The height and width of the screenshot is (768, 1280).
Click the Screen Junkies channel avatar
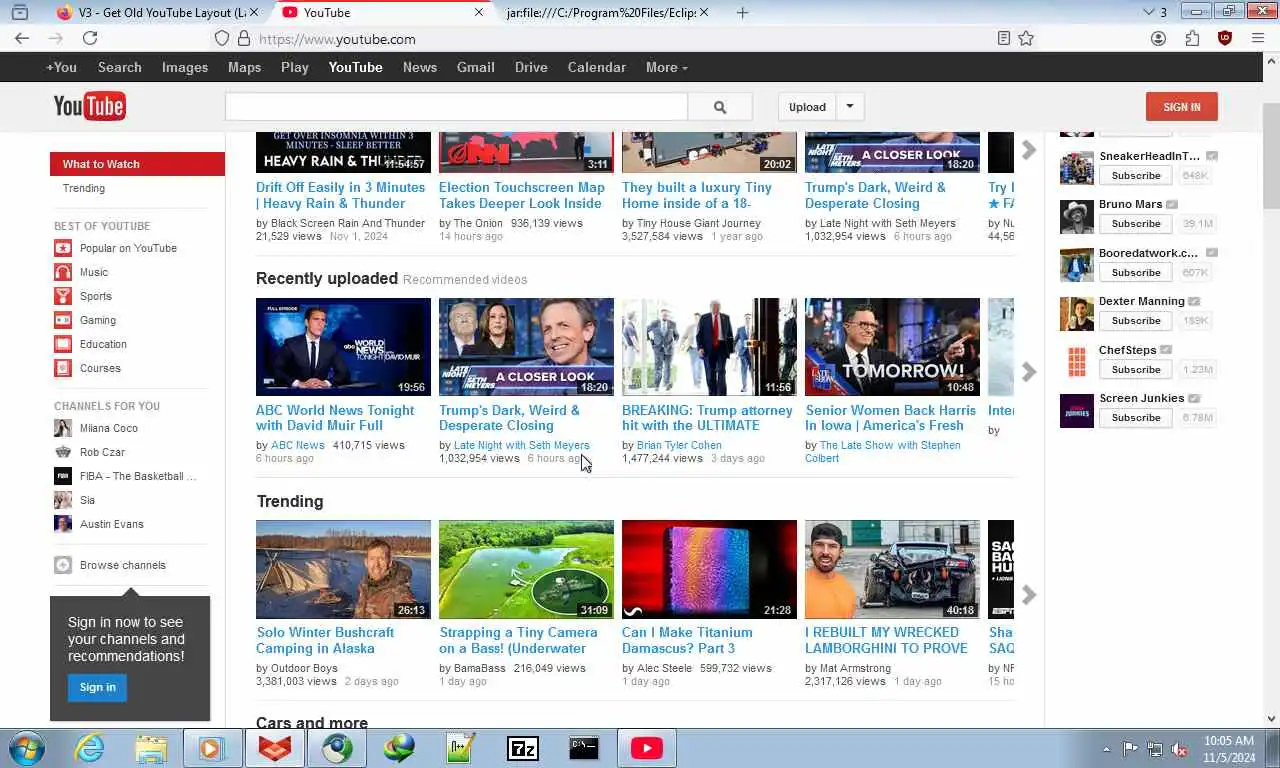pos(1077,410)
